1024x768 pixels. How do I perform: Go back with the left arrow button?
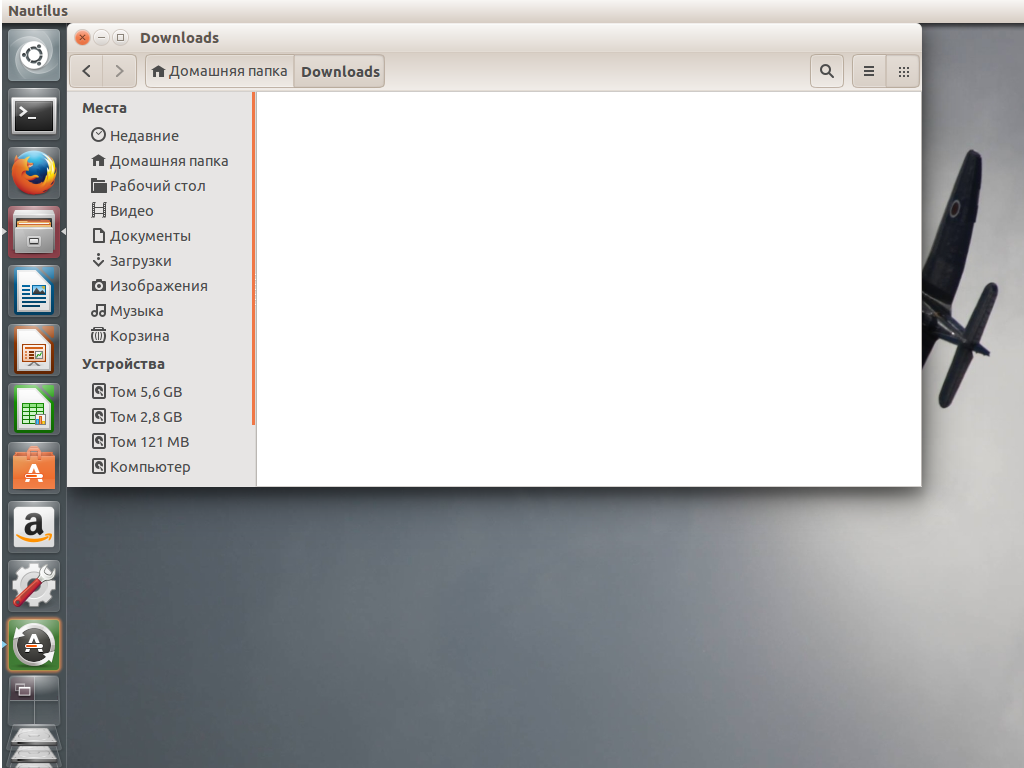click(x=86, y=71)
